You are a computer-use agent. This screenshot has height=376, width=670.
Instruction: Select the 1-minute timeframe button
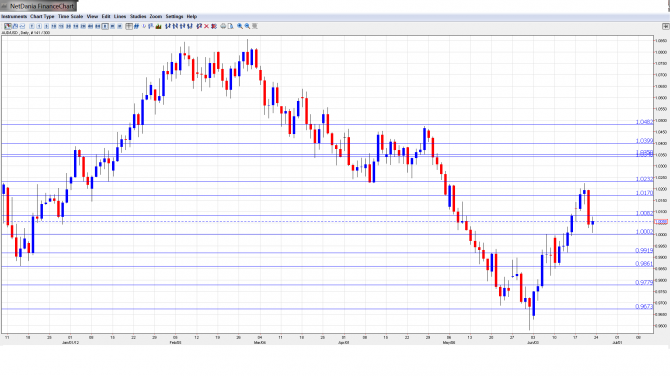pos(39,26)
